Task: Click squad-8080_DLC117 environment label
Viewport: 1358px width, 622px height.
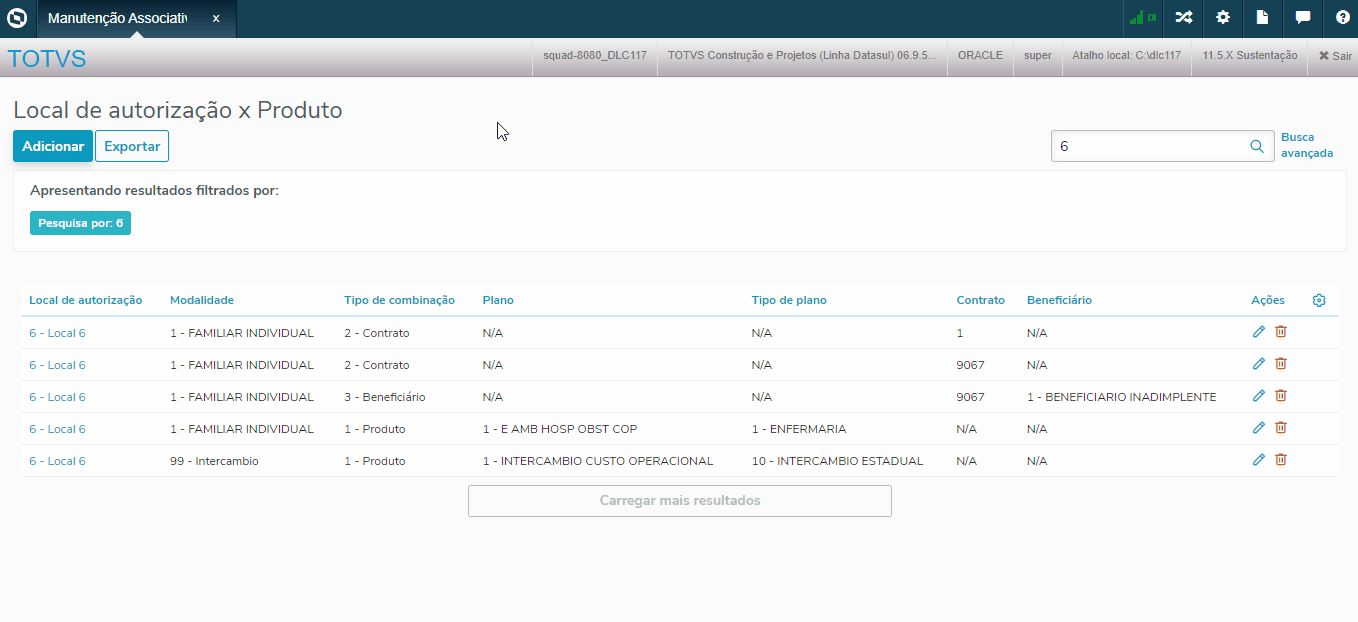Action: click(x=594, y=56)
